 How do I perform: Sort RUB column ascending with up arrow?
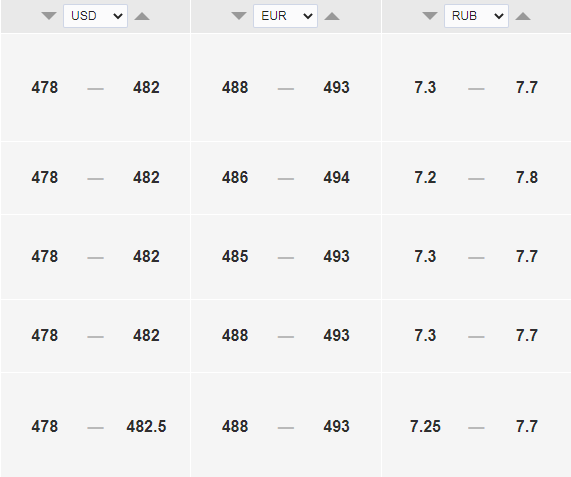coord(523,16)
